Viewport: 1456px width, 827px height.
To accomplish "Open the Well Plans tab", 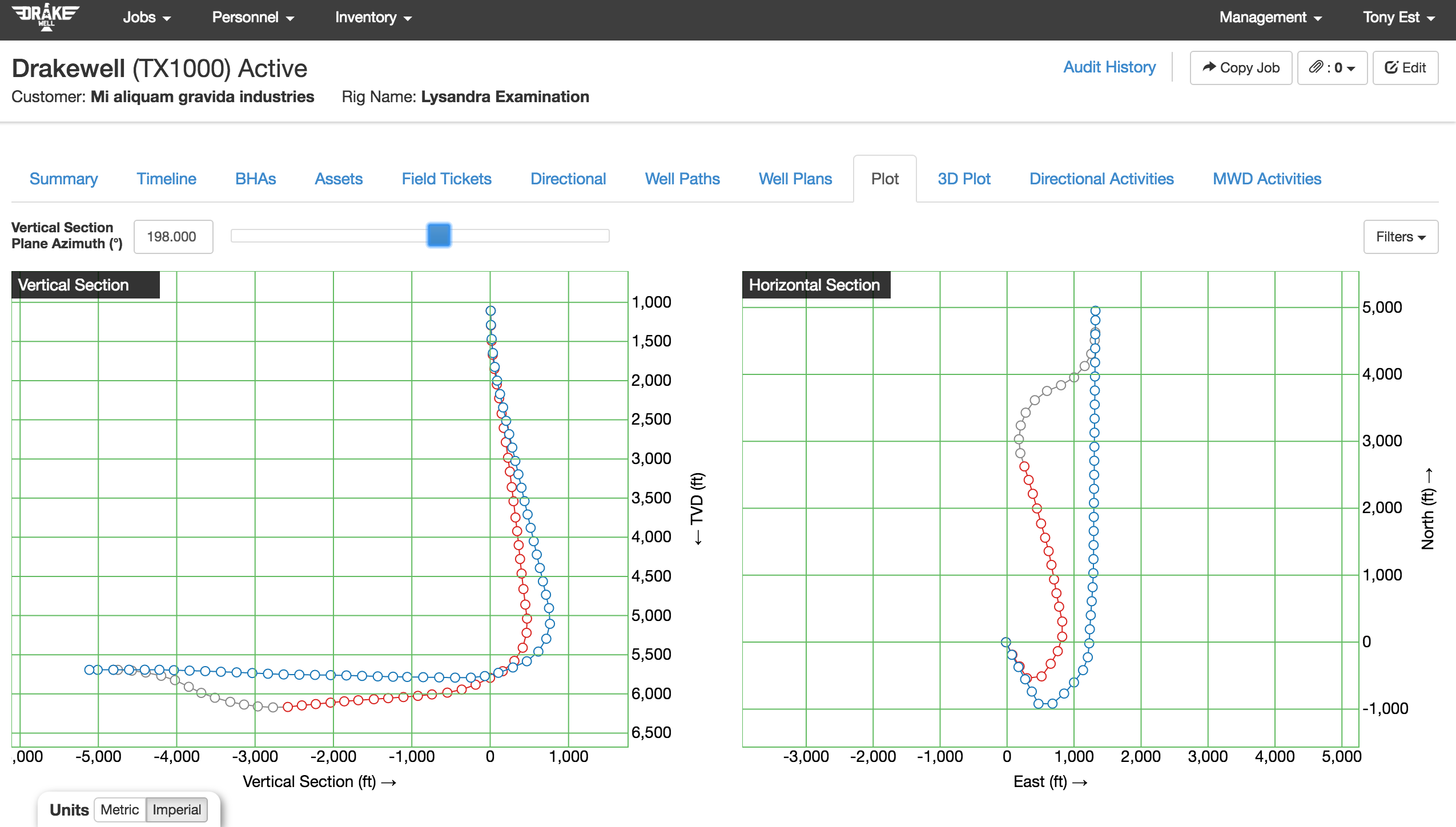I will [795, 179].
